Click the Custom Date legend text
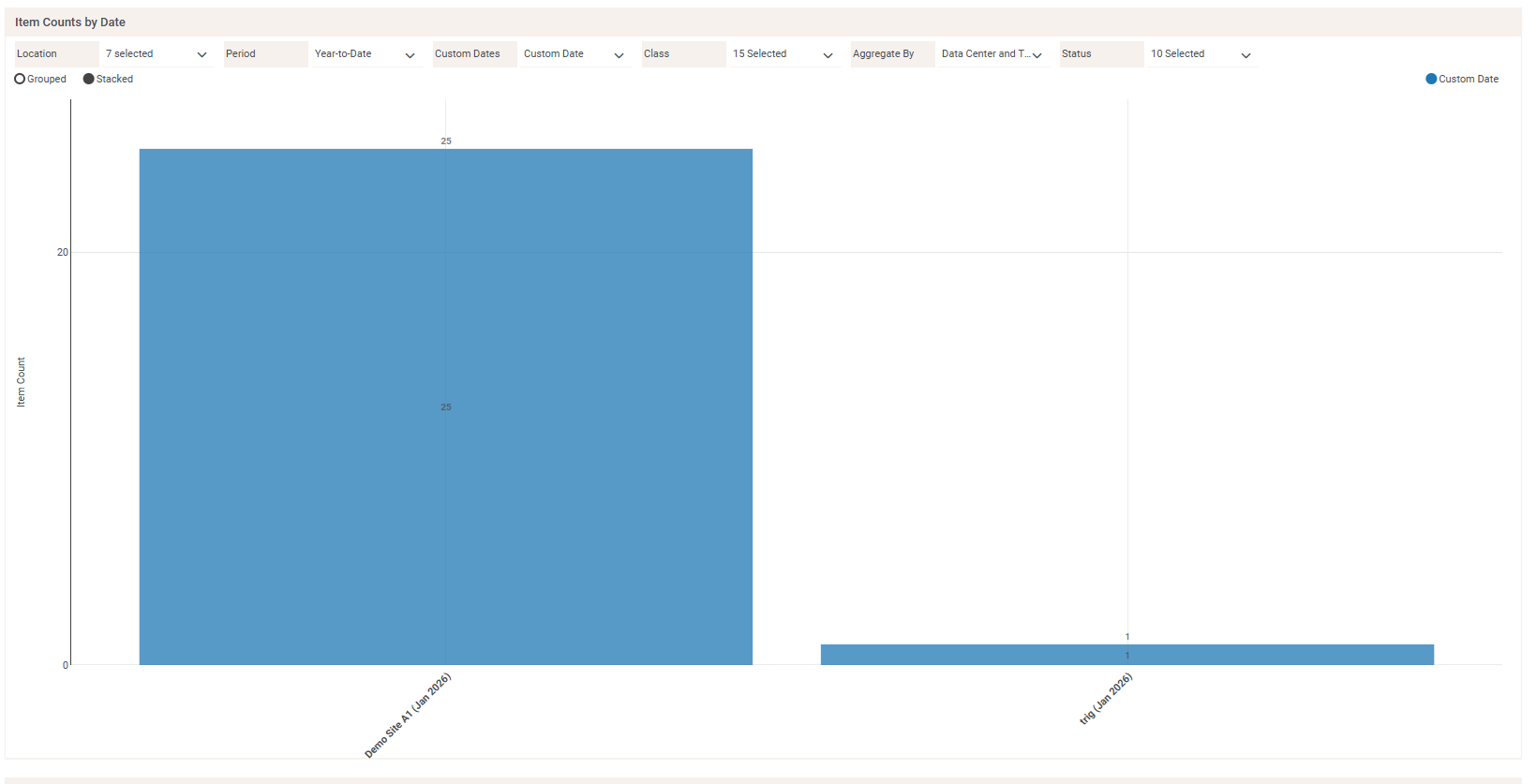 [1468, 80]
